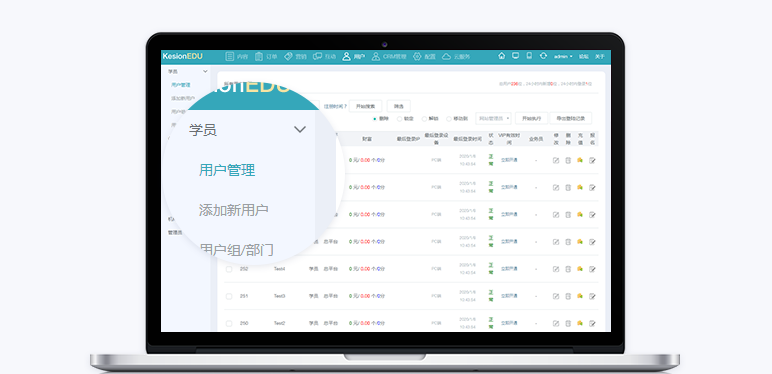The width and height of the screenshot is (772, 374).
Task: Select 添加新用户 in the small sidebar
Action: pyautogui.click(x=183, y=98)
